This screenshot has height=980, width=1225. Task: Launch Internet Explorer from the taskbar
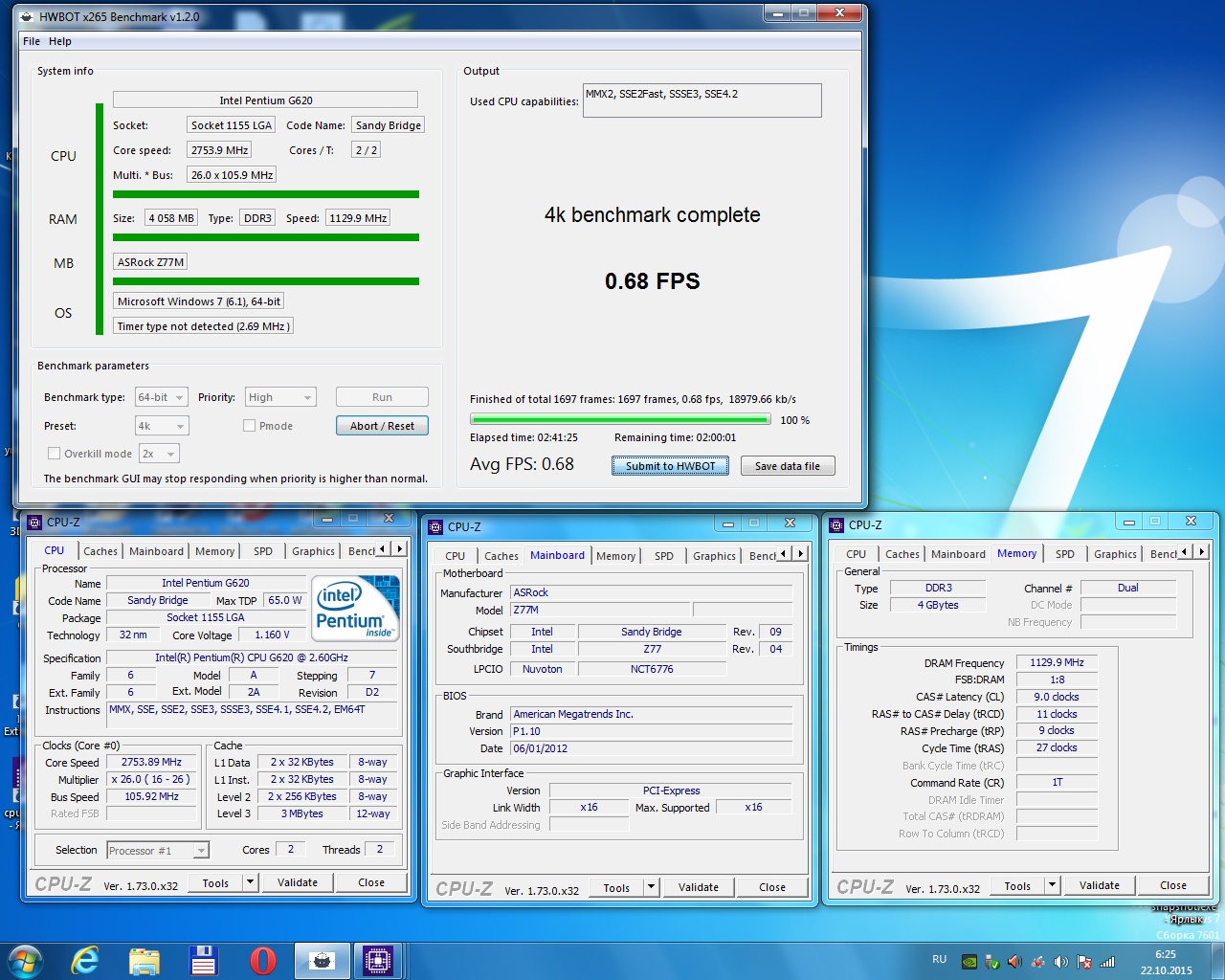point(85,960)
